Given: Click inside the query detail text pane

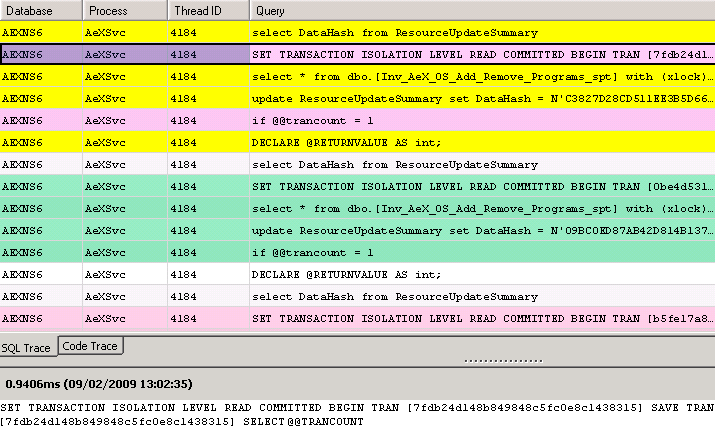Looking at the screenshot, I should [x=357, y=414].
